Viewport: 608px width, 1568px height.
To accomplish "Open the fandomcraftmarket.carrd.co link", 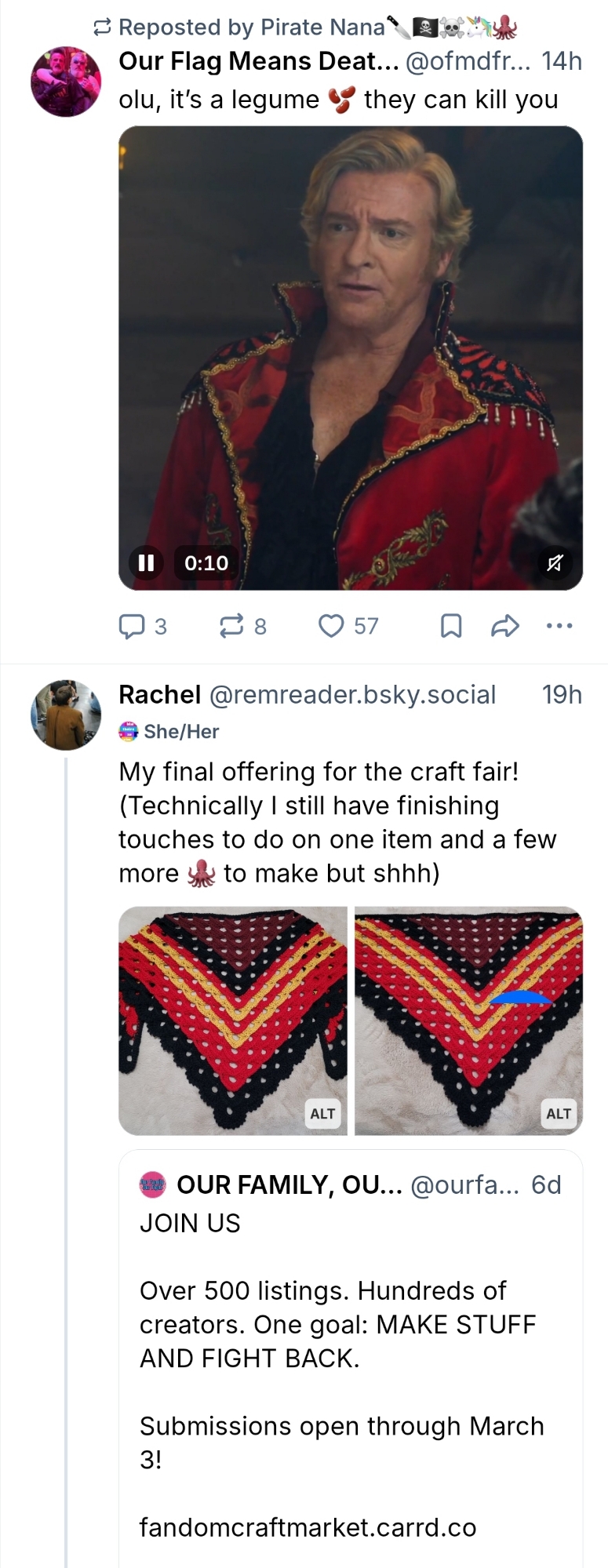I will click(x=308, y=1527).
